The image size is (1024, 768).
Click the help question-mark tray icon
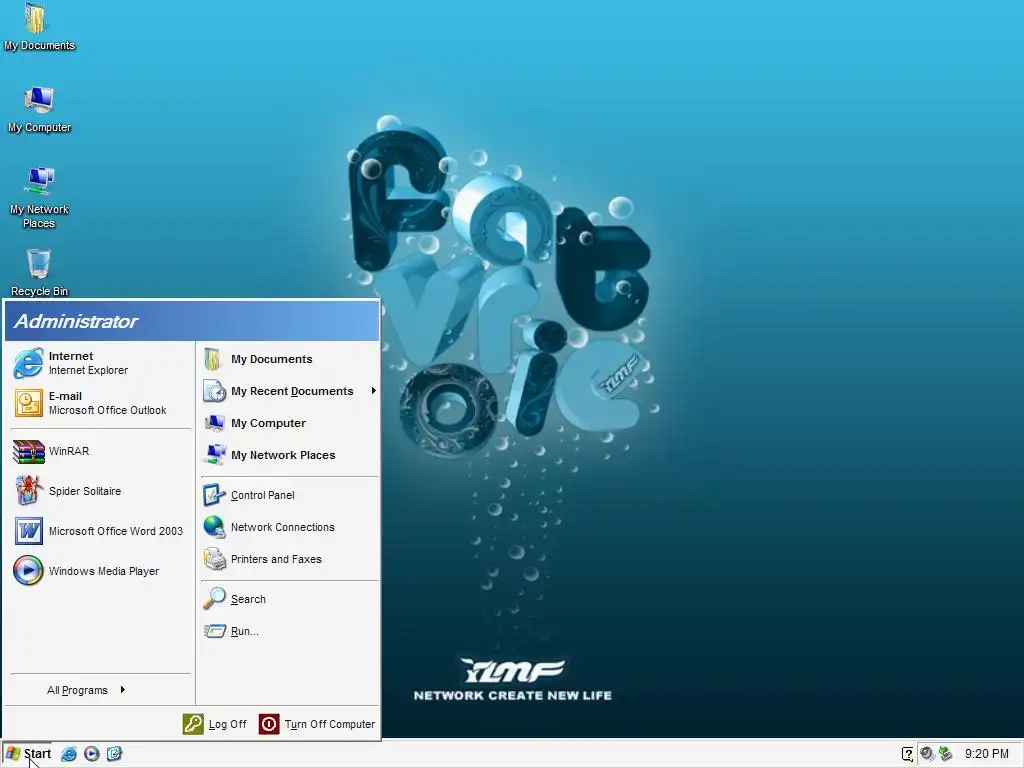(x=907, y=754)
